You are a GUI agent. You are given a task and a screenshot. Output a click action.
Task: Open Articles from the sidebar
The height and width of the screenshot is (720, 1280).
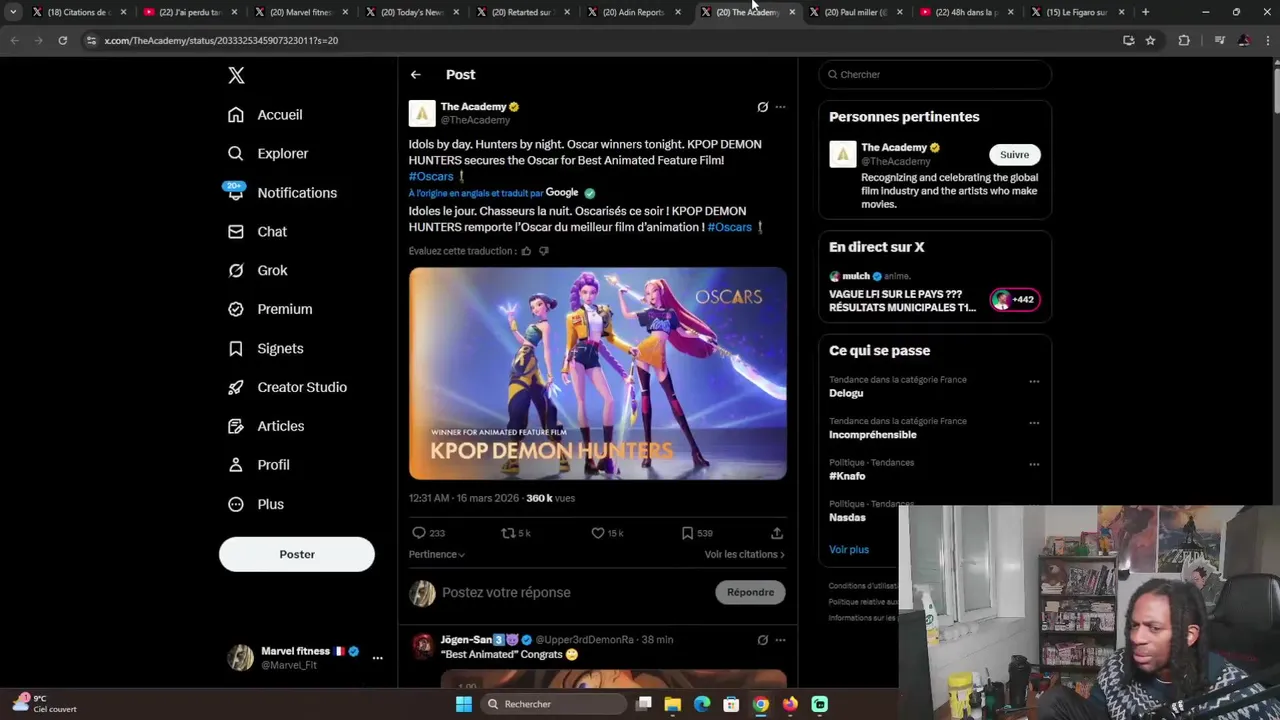tap(266, 427)
